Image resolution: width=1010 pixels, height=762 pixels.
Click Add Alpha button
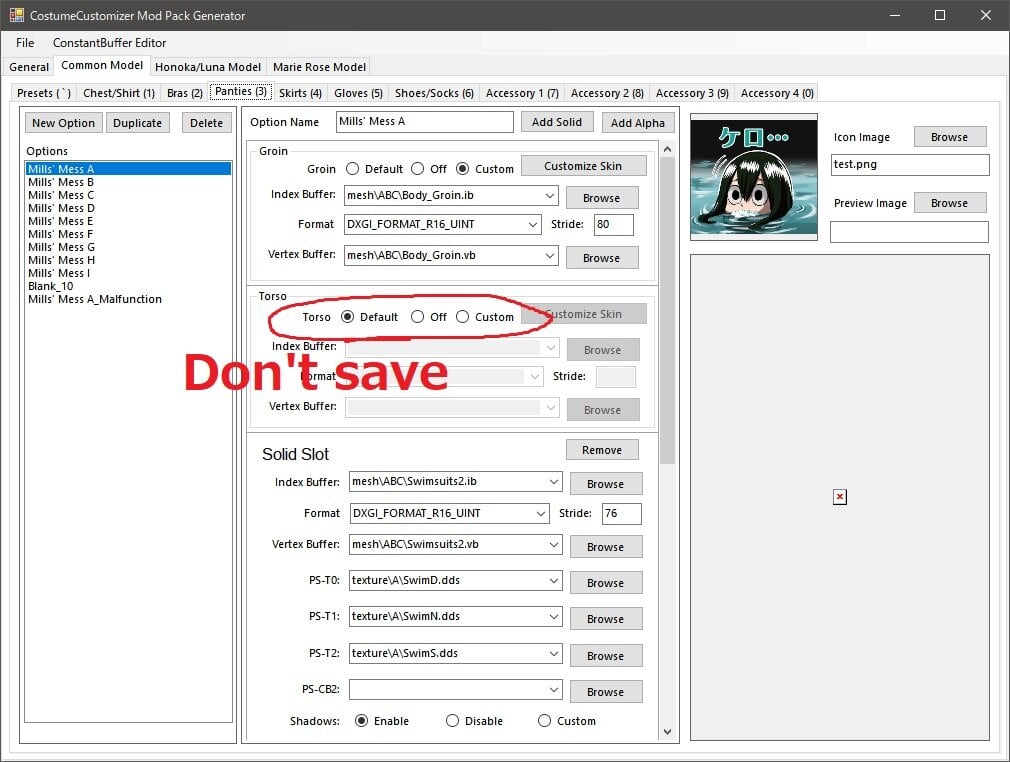coord(638,122)
